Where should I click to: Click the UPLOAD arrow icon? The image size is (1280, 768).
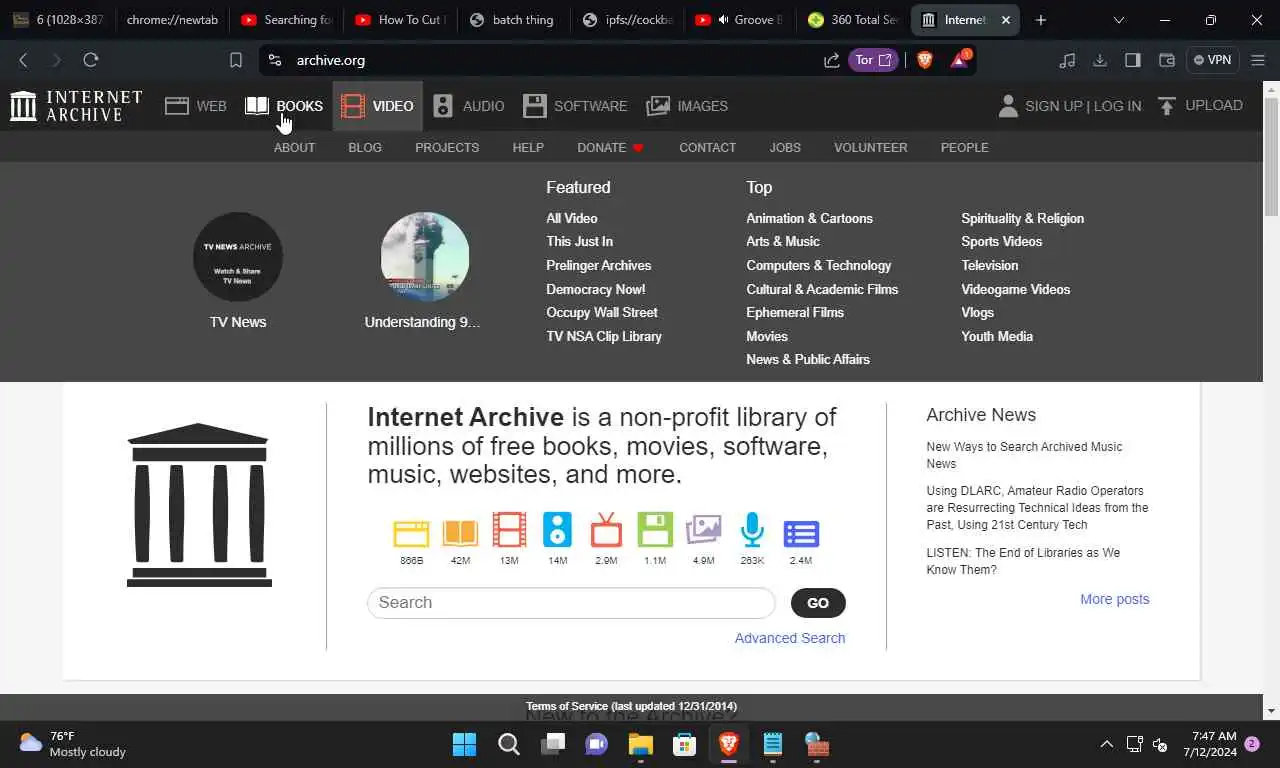pyautogui.click(x=1167, y=106)
